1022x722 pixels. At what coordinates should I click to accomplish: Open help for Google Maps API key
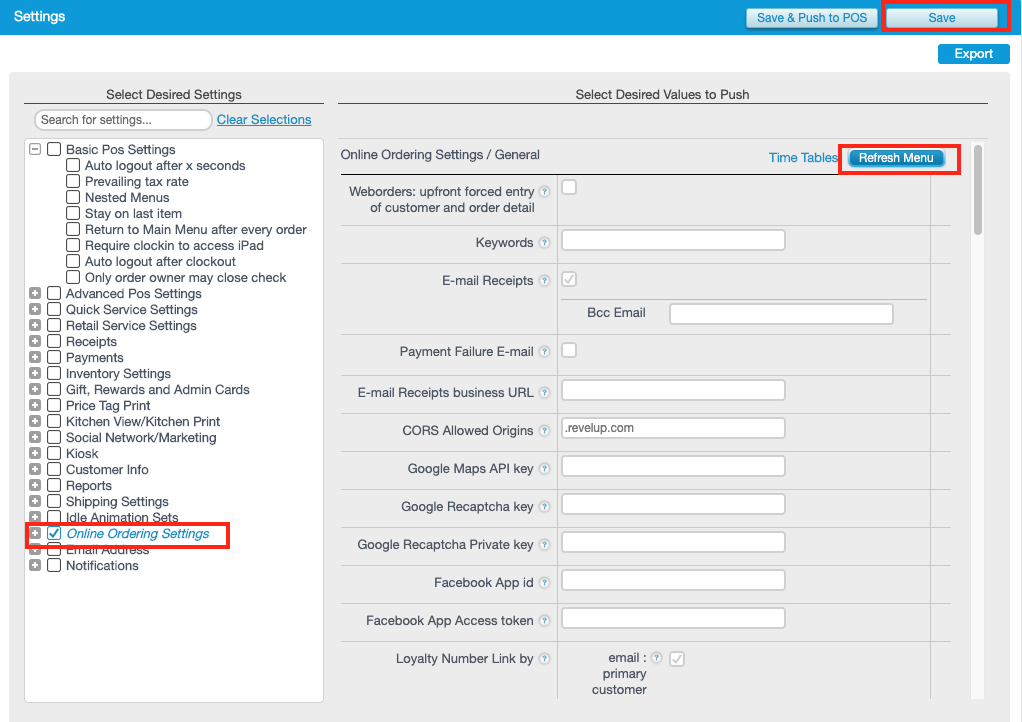(544, 466)
